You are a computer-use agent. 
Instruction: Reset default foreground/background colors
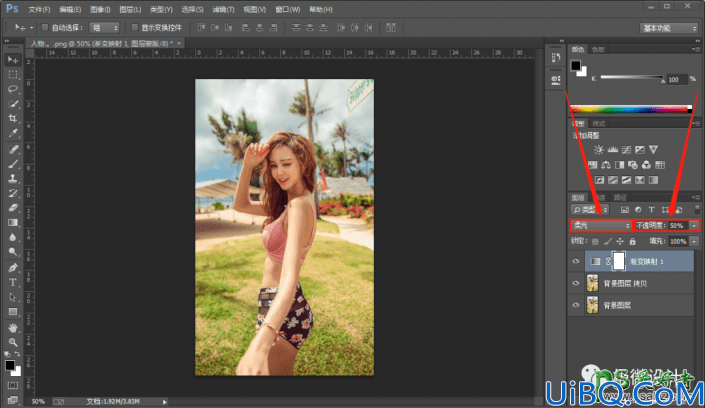[7, 354]
